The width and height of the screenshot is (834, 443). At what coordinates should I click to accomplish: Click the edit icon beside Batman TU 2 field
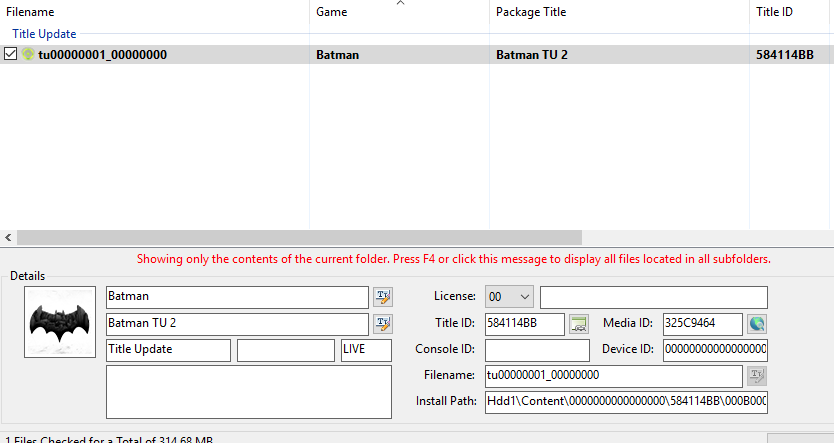click(383, 324)
